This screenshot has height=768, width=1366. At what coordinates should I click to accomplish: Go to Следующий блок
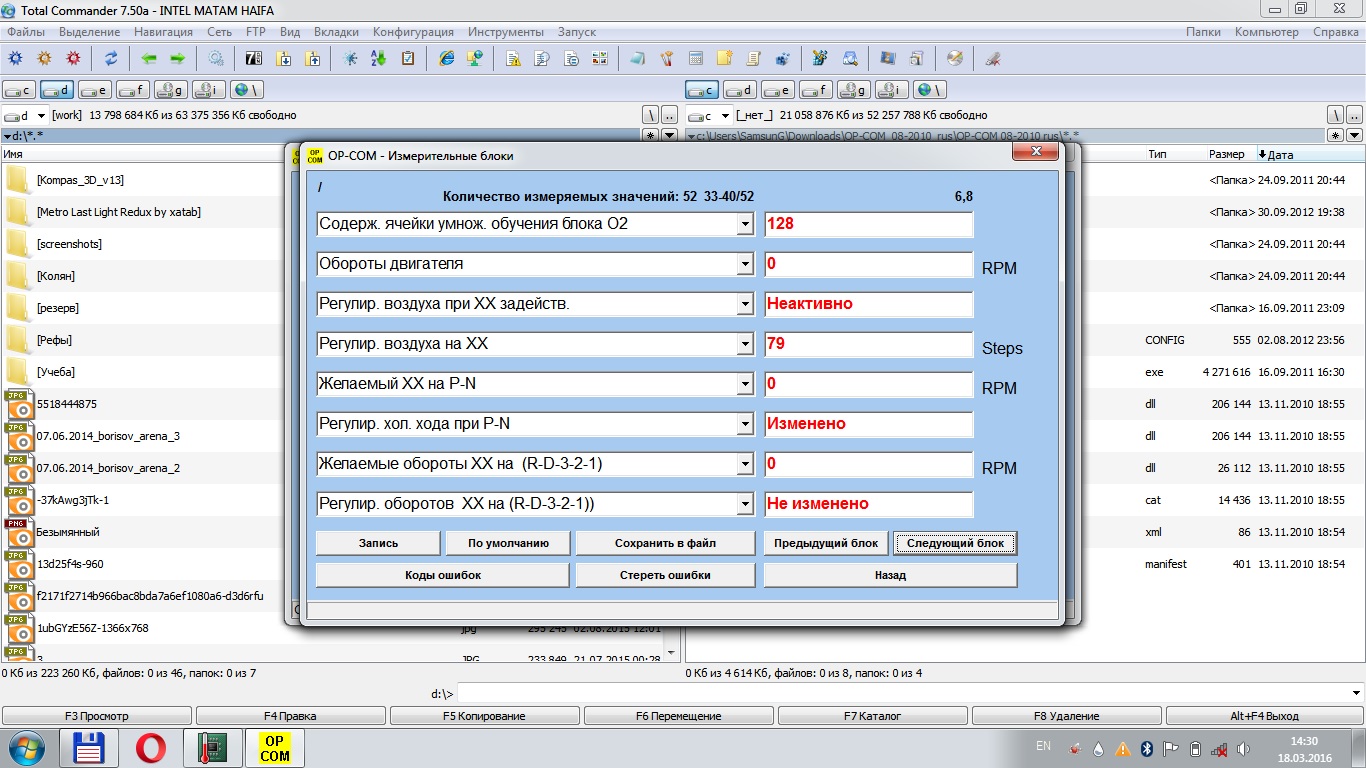955,543
